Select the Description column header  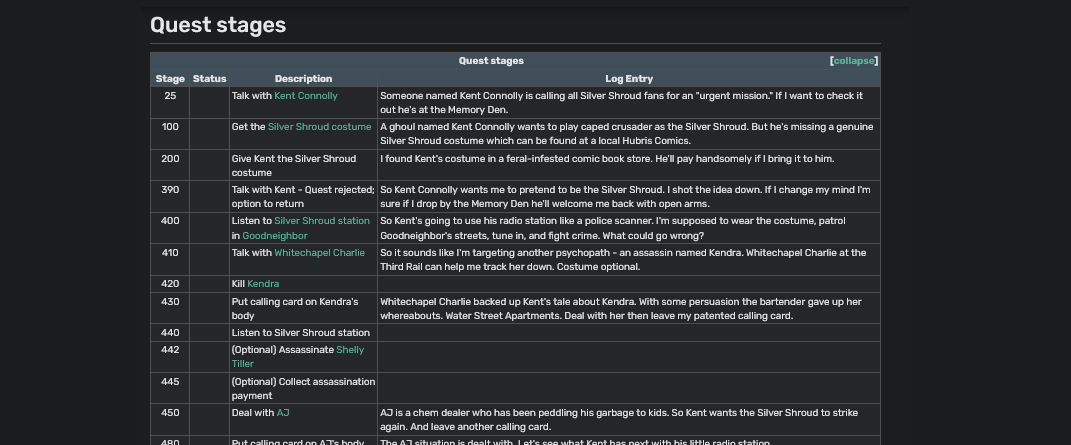303,79
